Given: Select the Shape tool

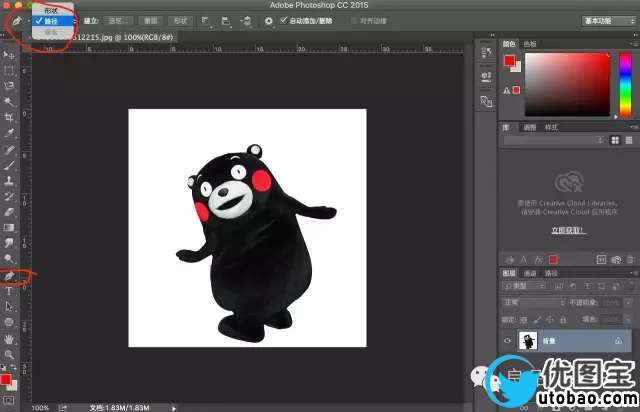Looking at the screenshot, I should pyautogui.click(x=9, y=323).
